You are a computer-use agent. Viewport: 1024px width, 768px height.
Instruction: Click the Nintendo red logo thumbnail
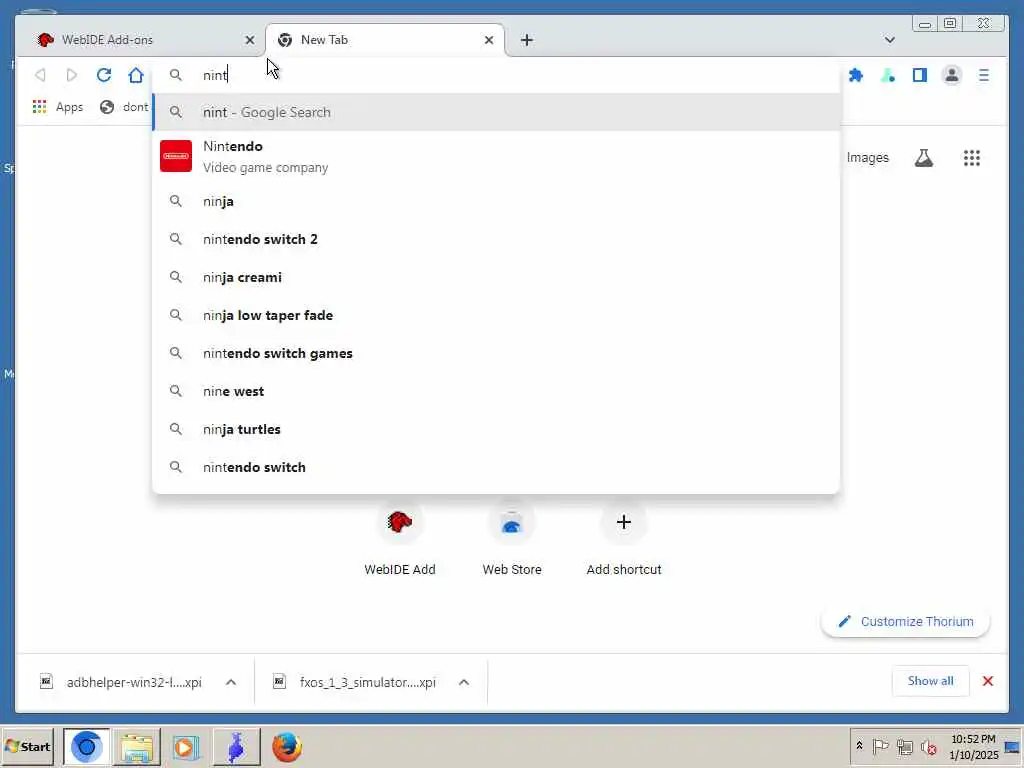point(176,156)
